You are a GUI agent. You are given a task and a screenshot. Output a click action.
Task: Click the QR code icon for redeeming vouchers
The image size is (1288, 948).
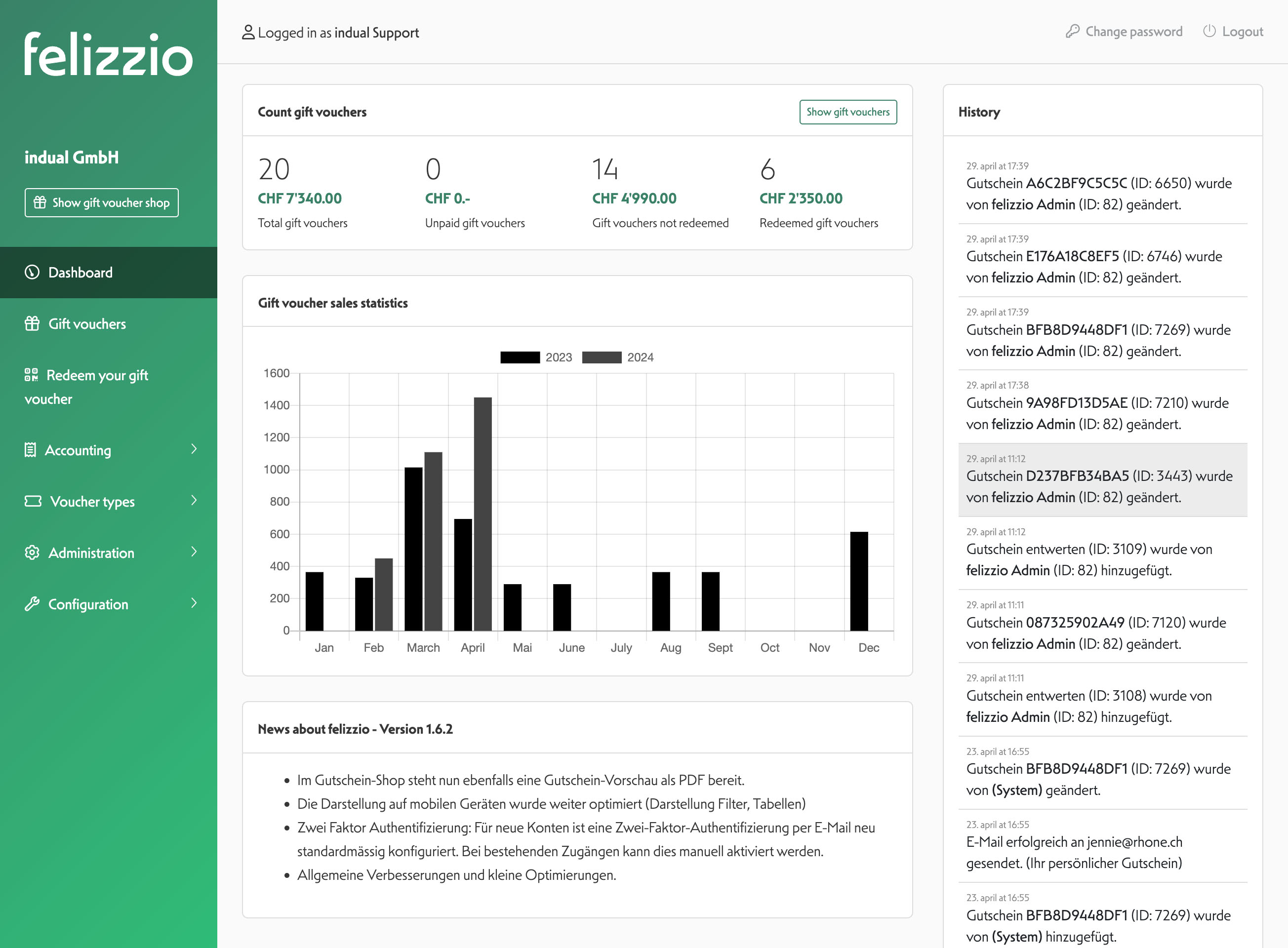(x=32, y=375)
